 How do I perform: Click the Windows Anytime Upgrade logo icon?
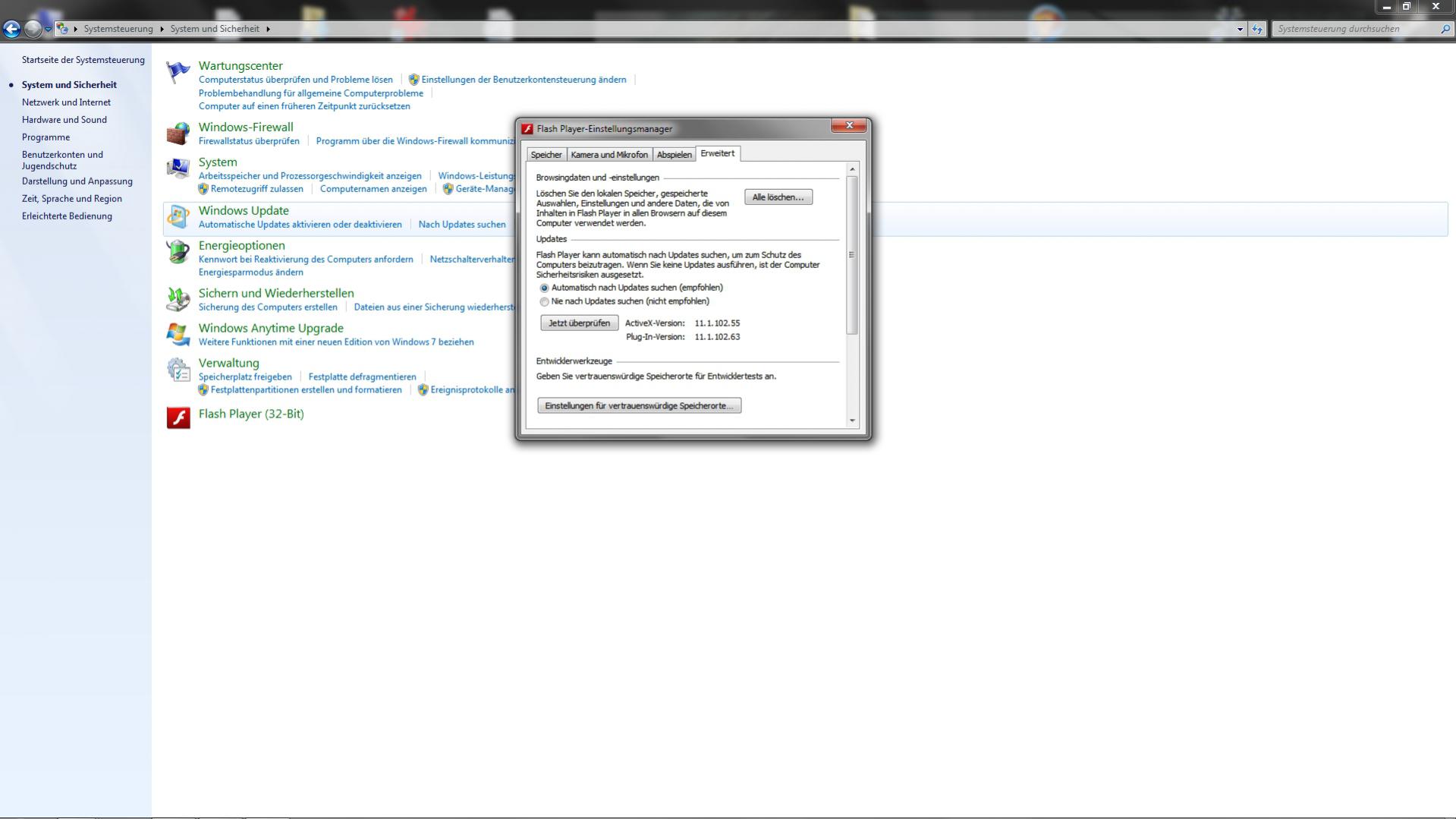[178, 335]
